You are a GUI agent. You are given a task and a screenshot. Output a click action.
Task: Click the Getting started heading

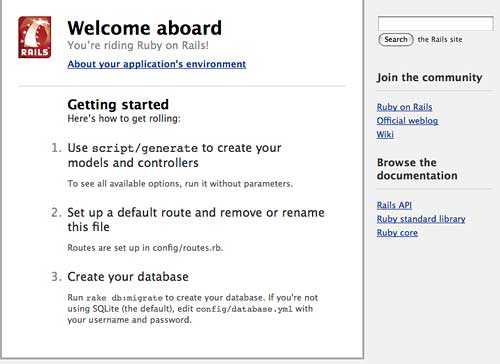pyautogui.click(x=118, y=105)
